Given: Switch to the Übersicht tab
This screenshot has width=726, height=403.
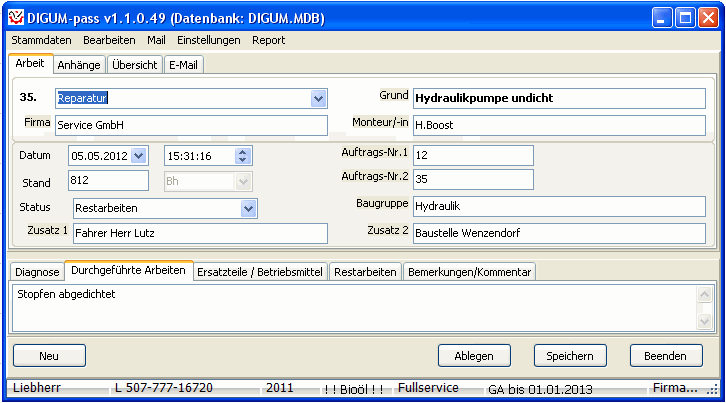Looking at the screenshot, I should coord(135,65).
